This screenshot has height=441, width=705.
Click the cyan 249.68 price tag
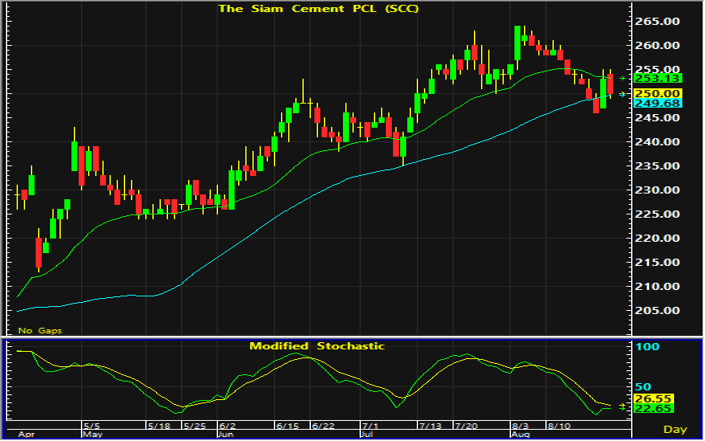[x=658, y=103]
